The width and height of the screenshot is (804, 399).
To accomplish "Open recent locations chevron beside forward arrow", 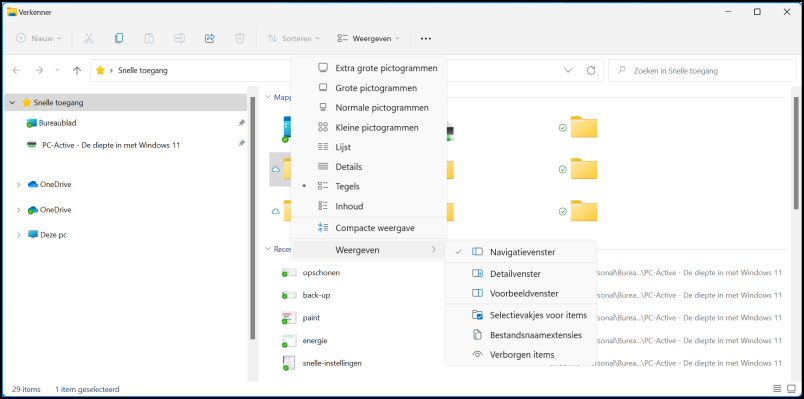I will [x=57, y=71].
